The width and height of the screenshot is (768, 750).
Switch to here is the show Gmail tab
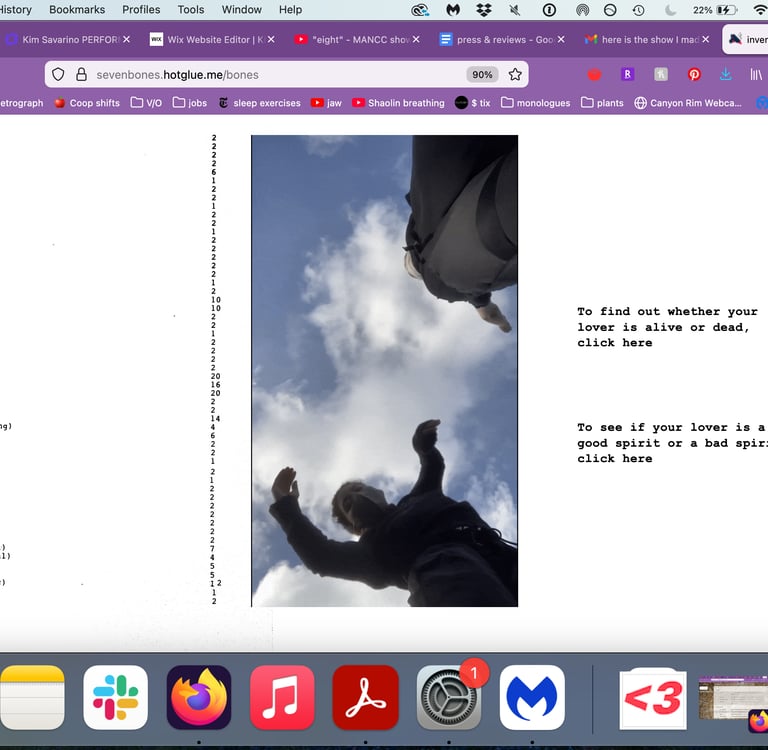click(x=642, y=40)
